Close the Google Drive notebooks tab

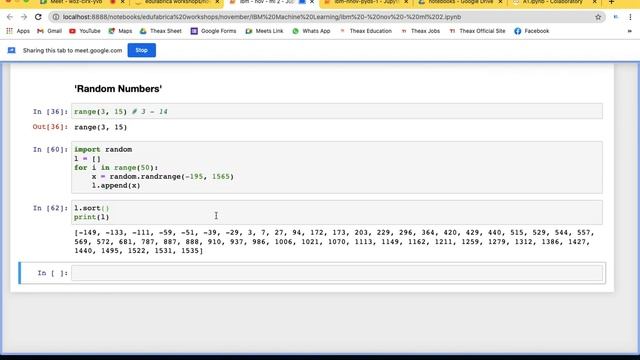click(x=500, y=2)
